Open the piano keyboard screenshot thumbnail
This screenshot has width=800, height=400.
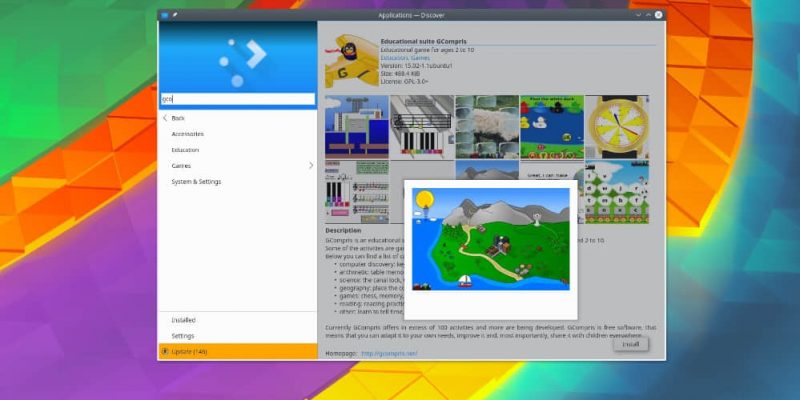[422, 127]
